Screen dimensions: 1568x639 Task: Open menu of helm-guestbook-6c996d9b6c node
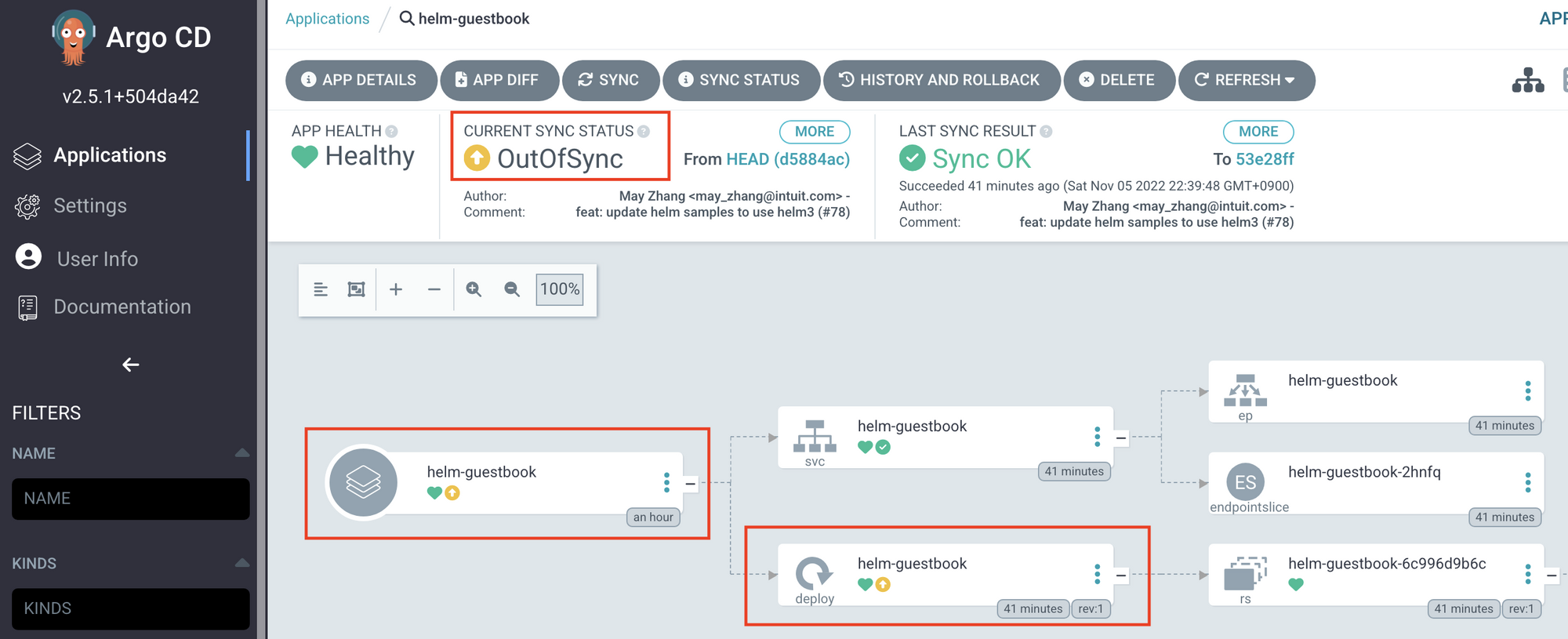tap(1527, 574)
